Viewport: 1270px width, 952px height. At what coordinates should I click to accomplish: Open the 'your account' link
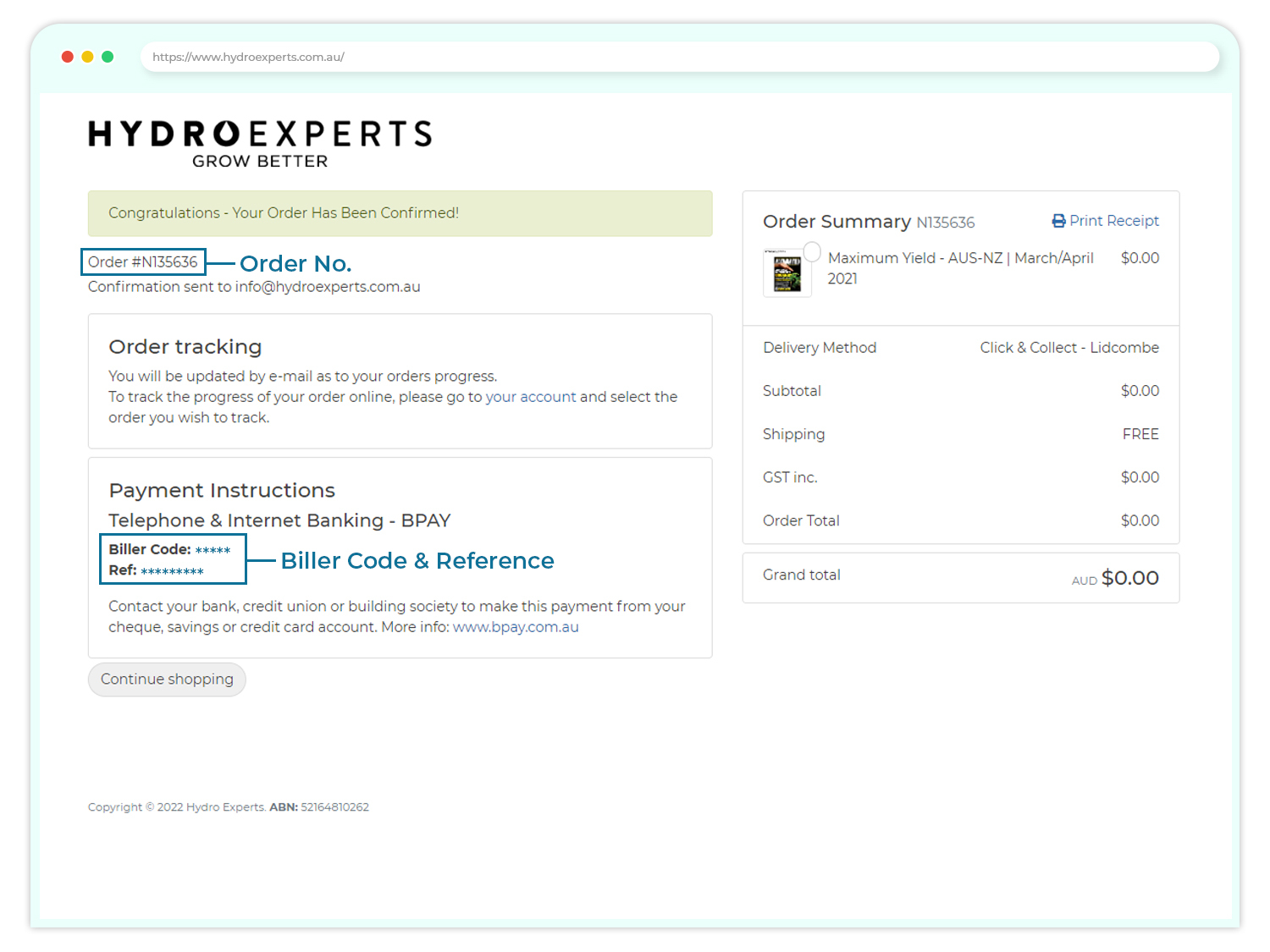[530, 397]
